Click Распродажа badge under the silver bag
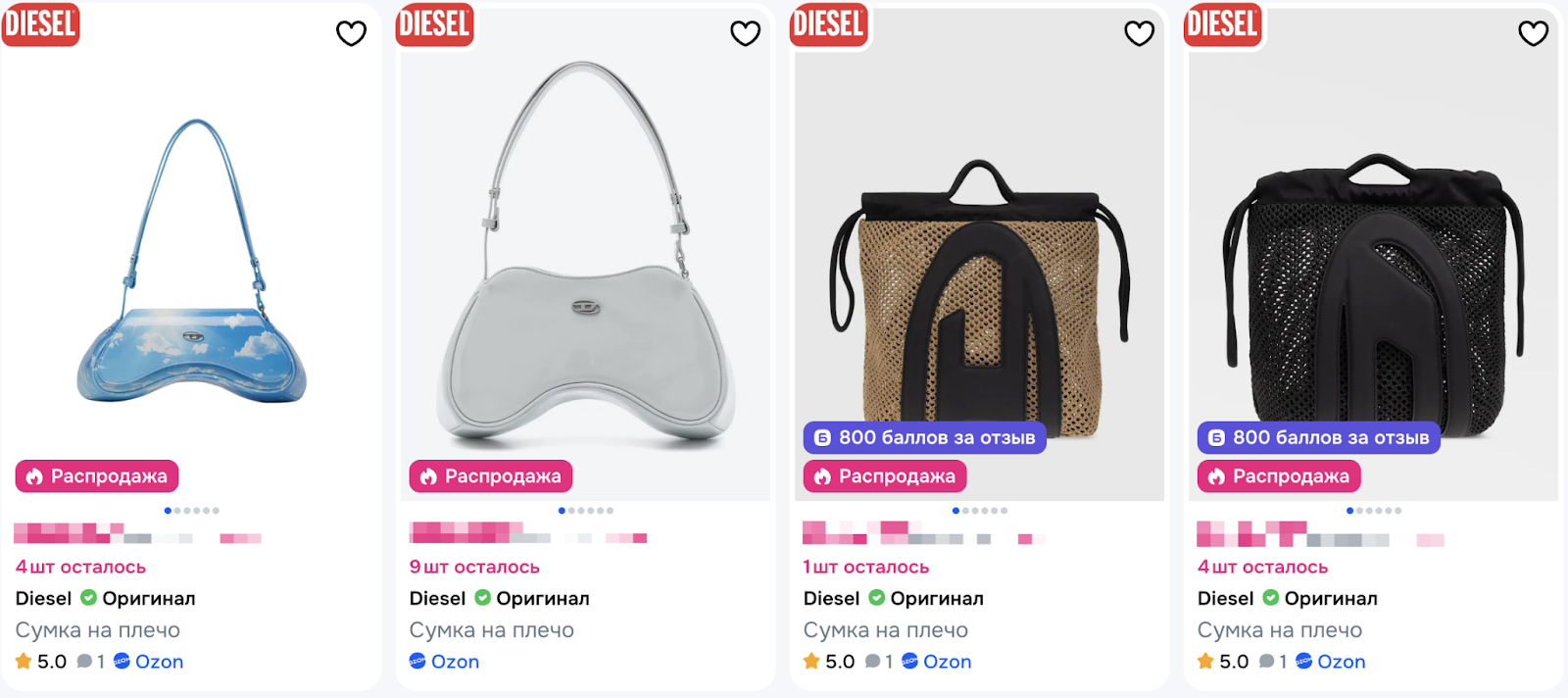This screenshot has width=1568, height=698. click(x=491, y=476)
